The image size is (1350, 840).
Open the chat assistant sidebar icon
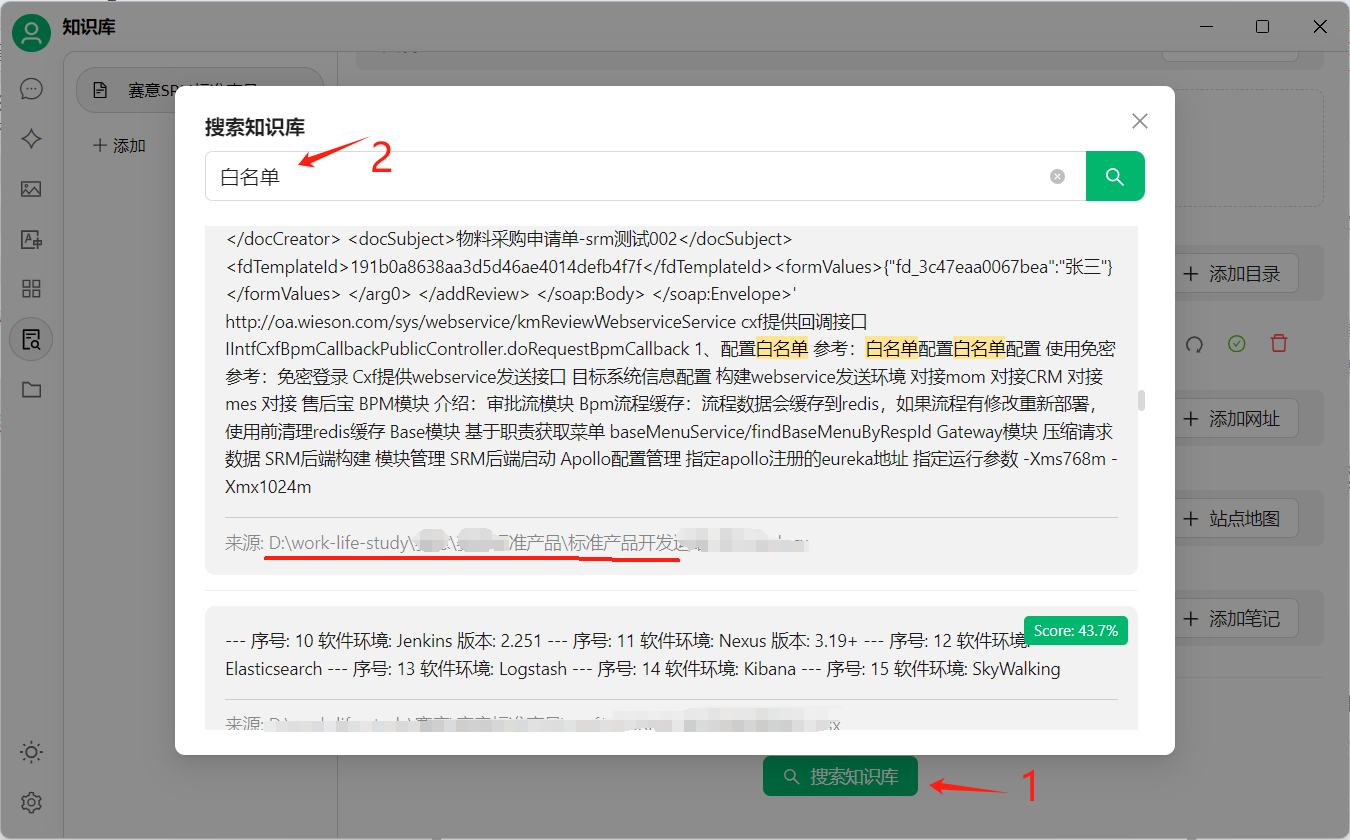(x=31, y=89)
